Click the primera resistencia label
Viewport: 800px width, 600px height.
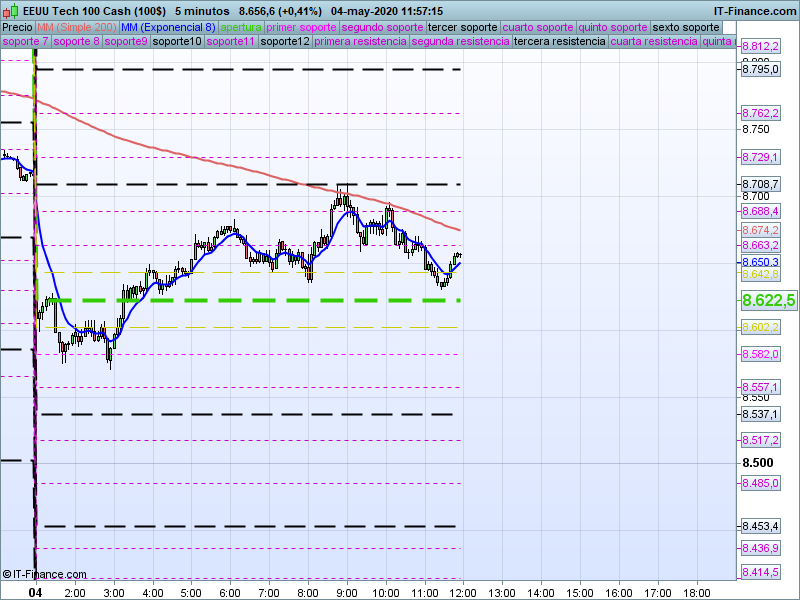coord(360,42)
